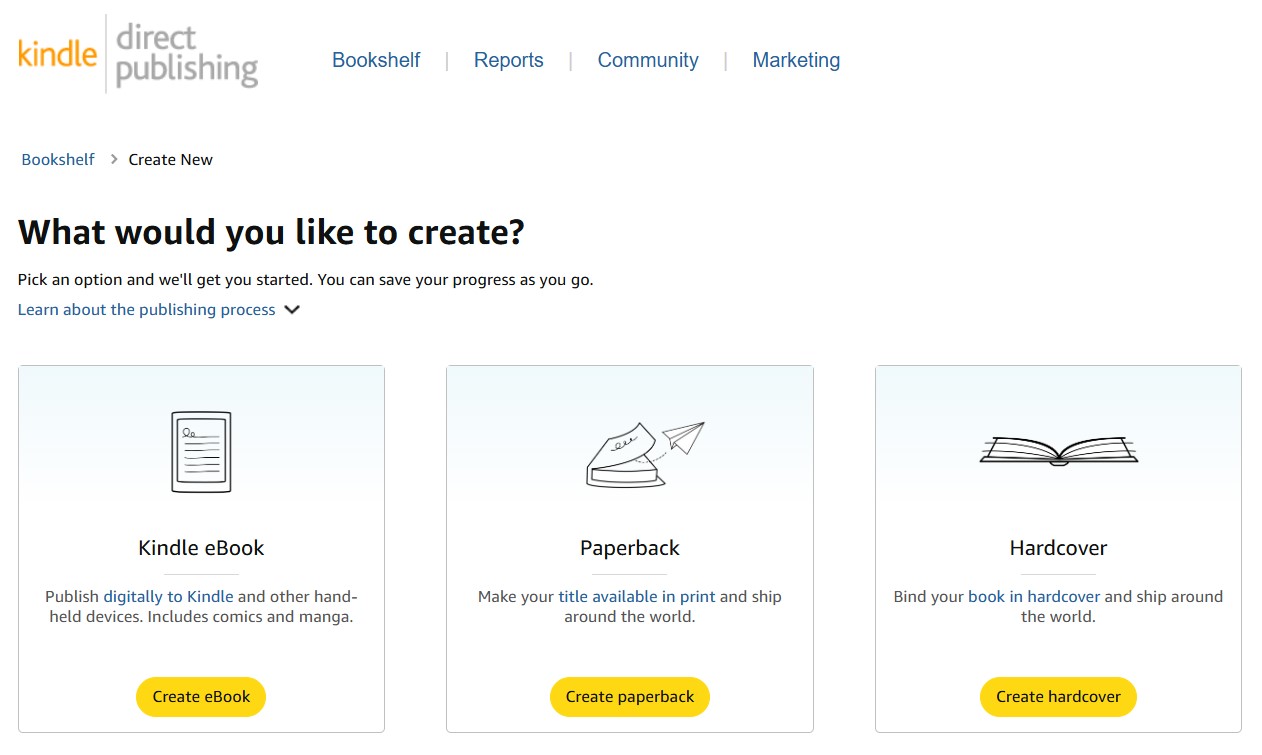
Task: Follow the Bookshelf breadcrumb link
Action: [58, 160]
